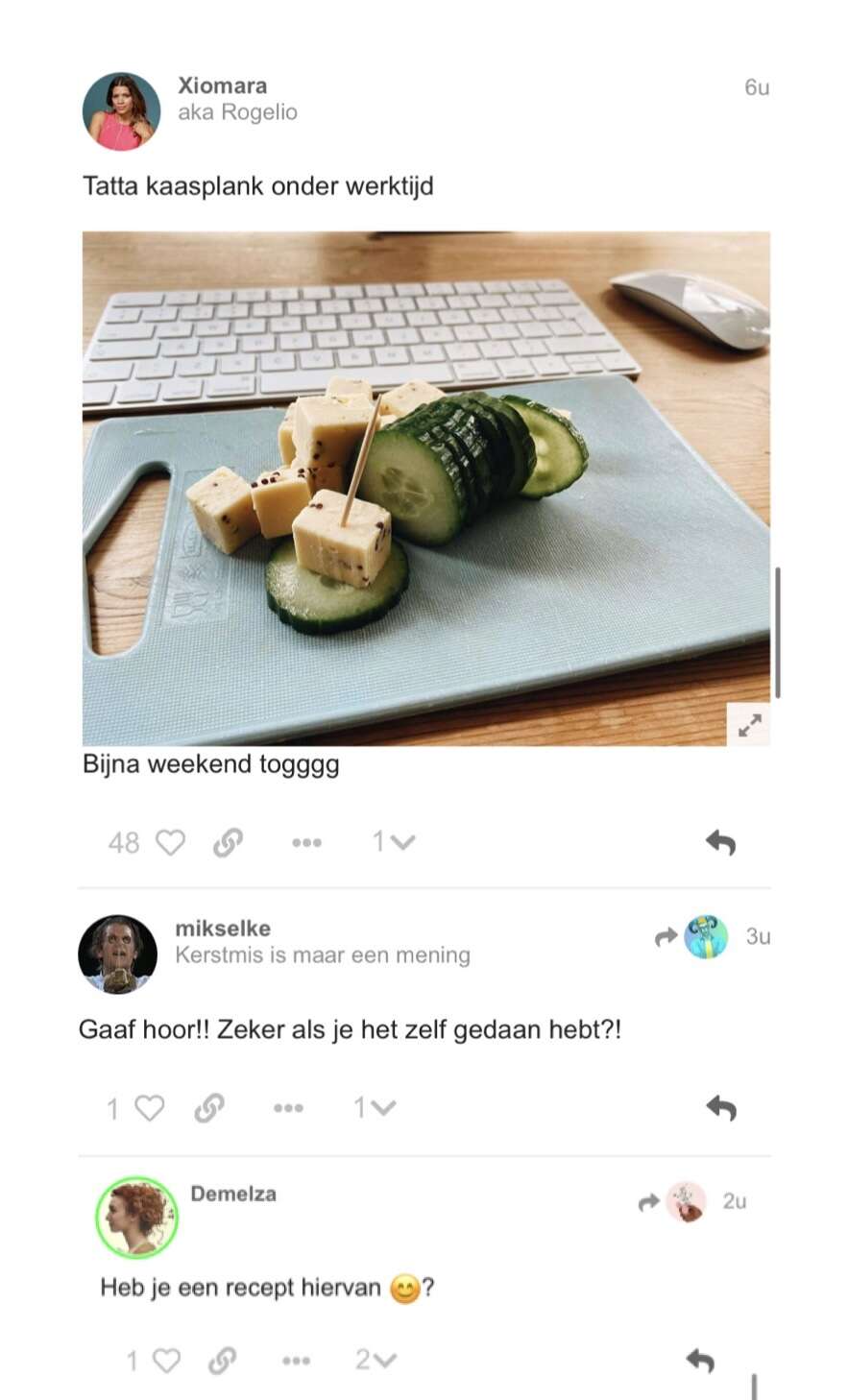Open more options on Demelza's comment

296,1360
